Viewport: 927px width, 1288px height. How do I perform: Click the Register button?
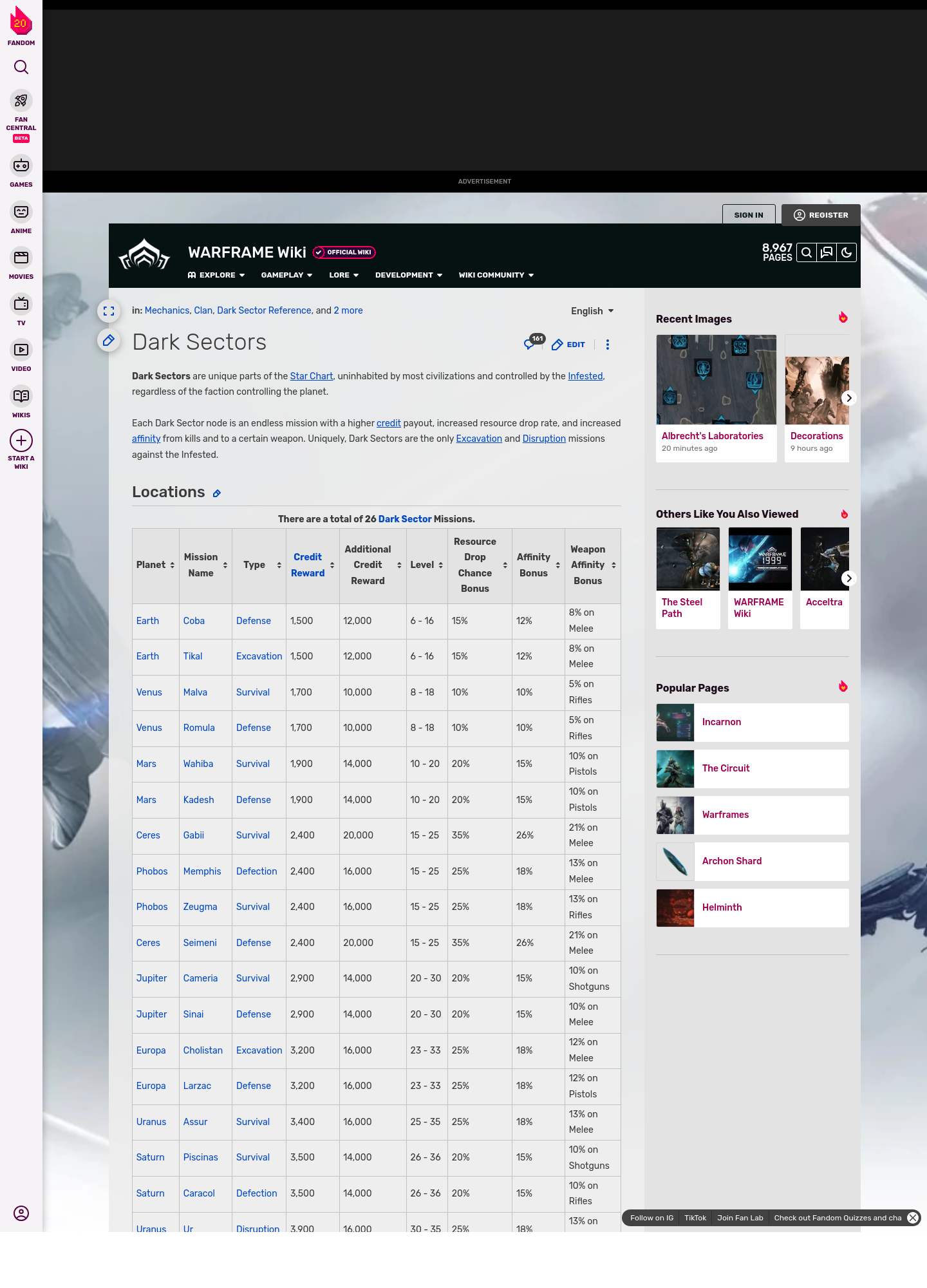click(821, 215)
